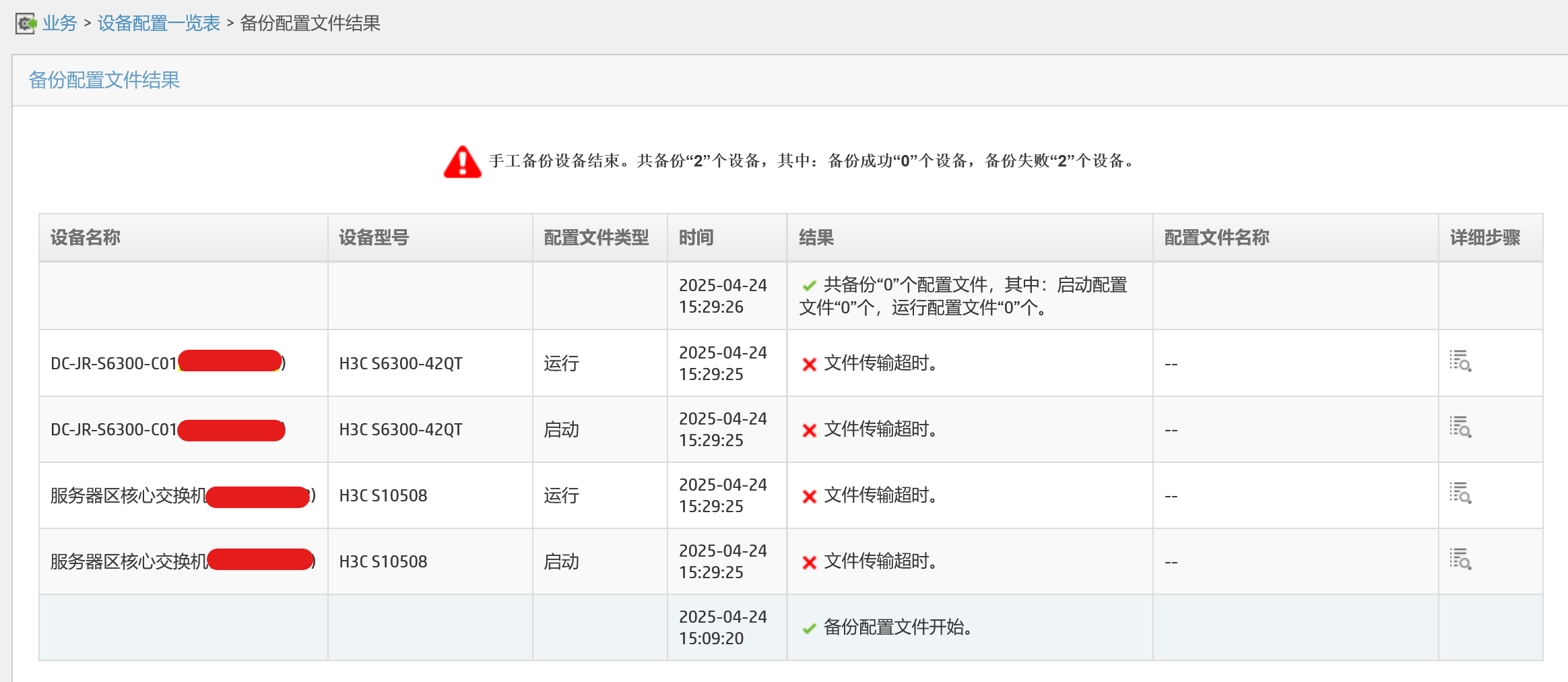Click the green check beside 共备份"0"个配置文件 summary
Screen dimensions: 1568x682
810,286
